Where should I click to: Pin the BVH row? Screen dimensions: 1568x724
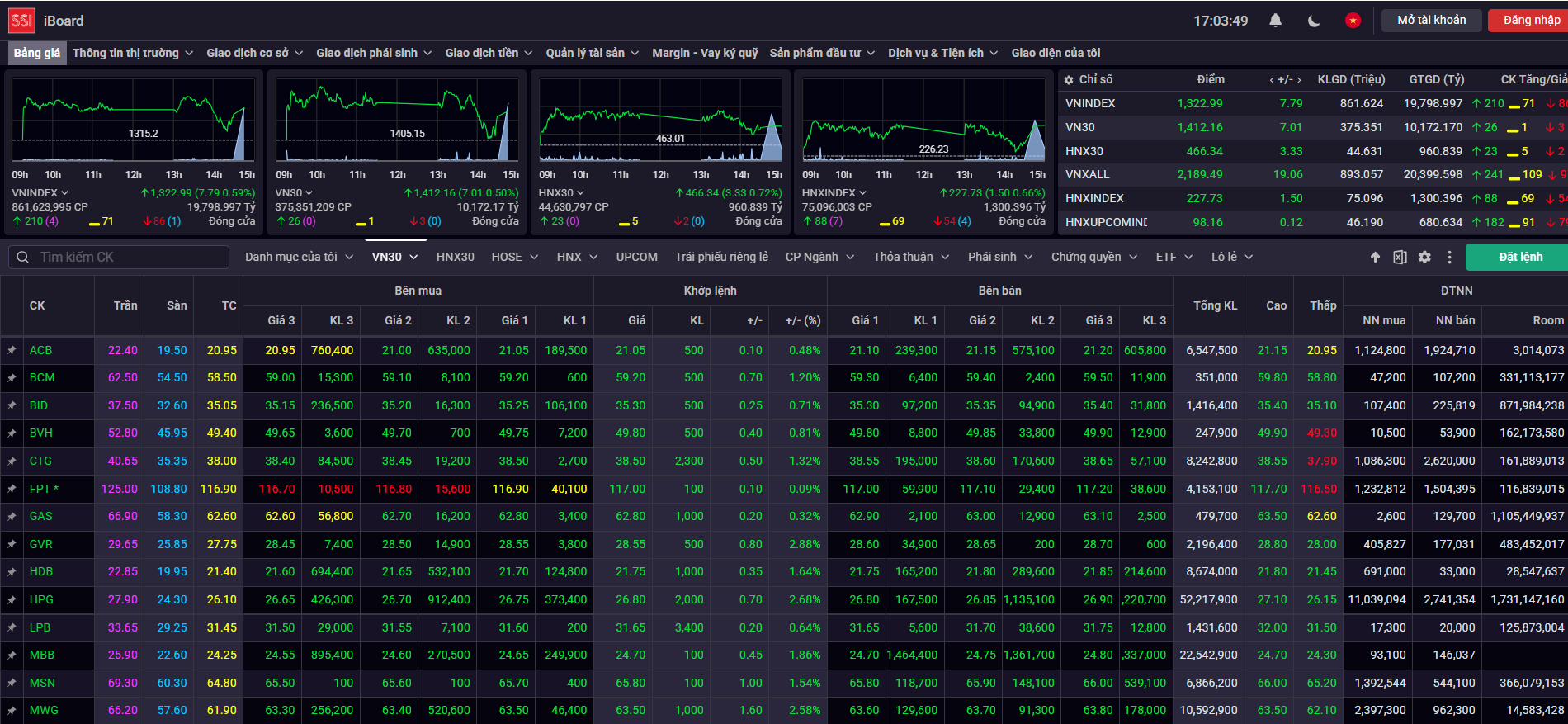click(12, 433)
